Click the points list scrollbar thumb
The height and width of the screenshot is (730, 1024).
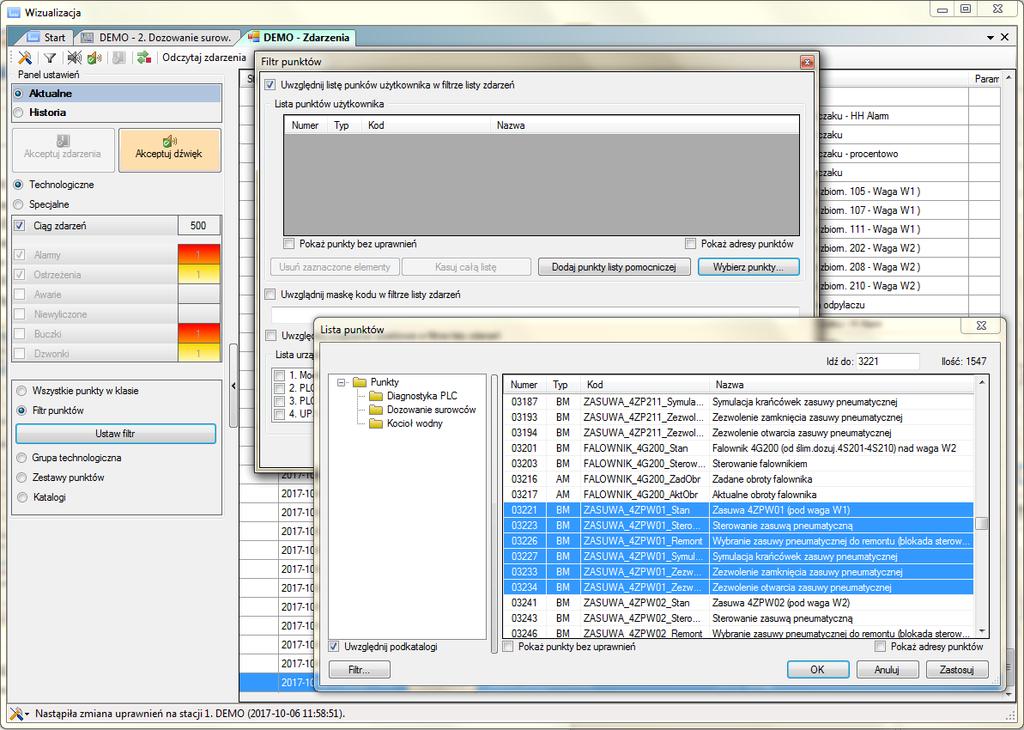pyautogui.click(x=982, y=524)
